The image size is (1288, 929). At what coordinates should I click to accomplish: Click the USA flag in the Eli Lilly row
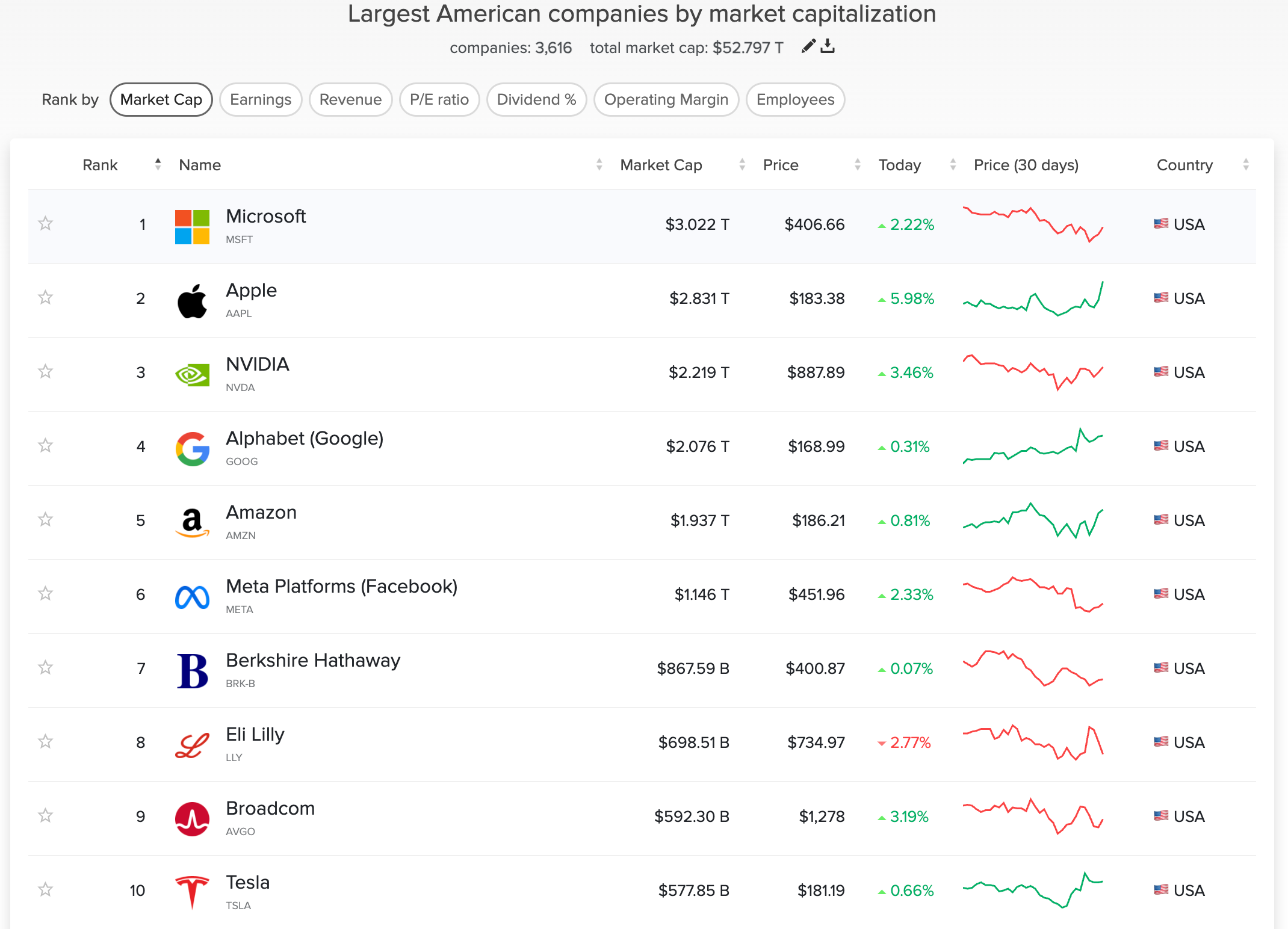coord(1161,742)
